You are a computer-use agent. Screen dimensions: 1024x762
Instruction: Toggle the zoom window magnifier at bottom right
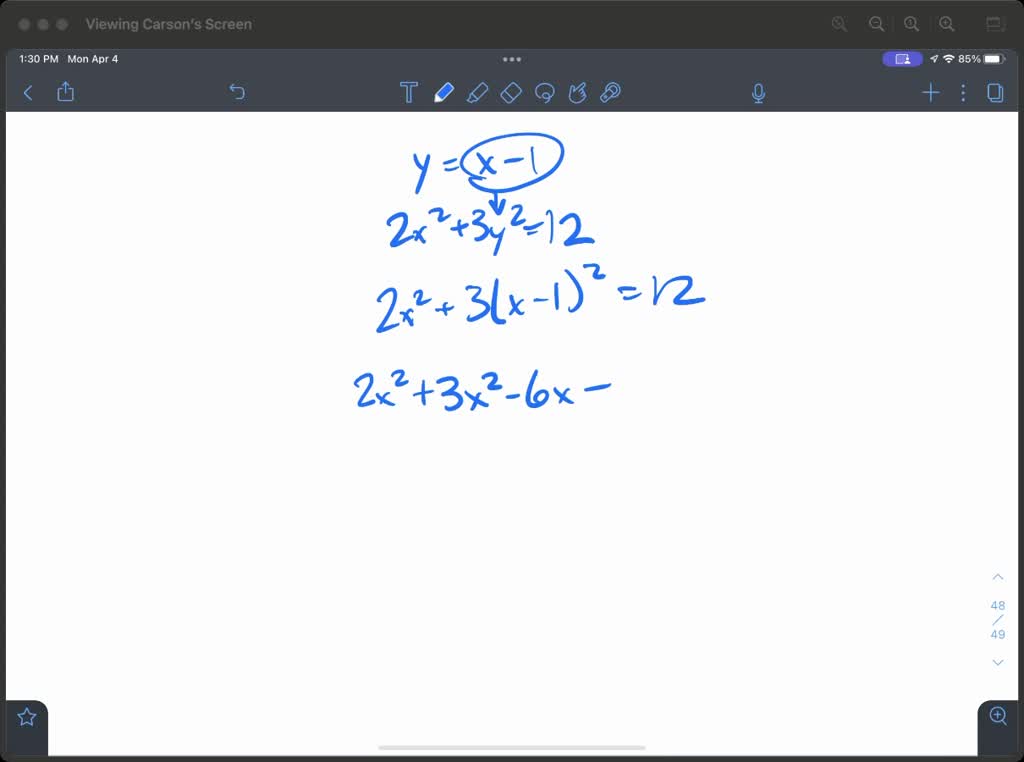(997, 716)
